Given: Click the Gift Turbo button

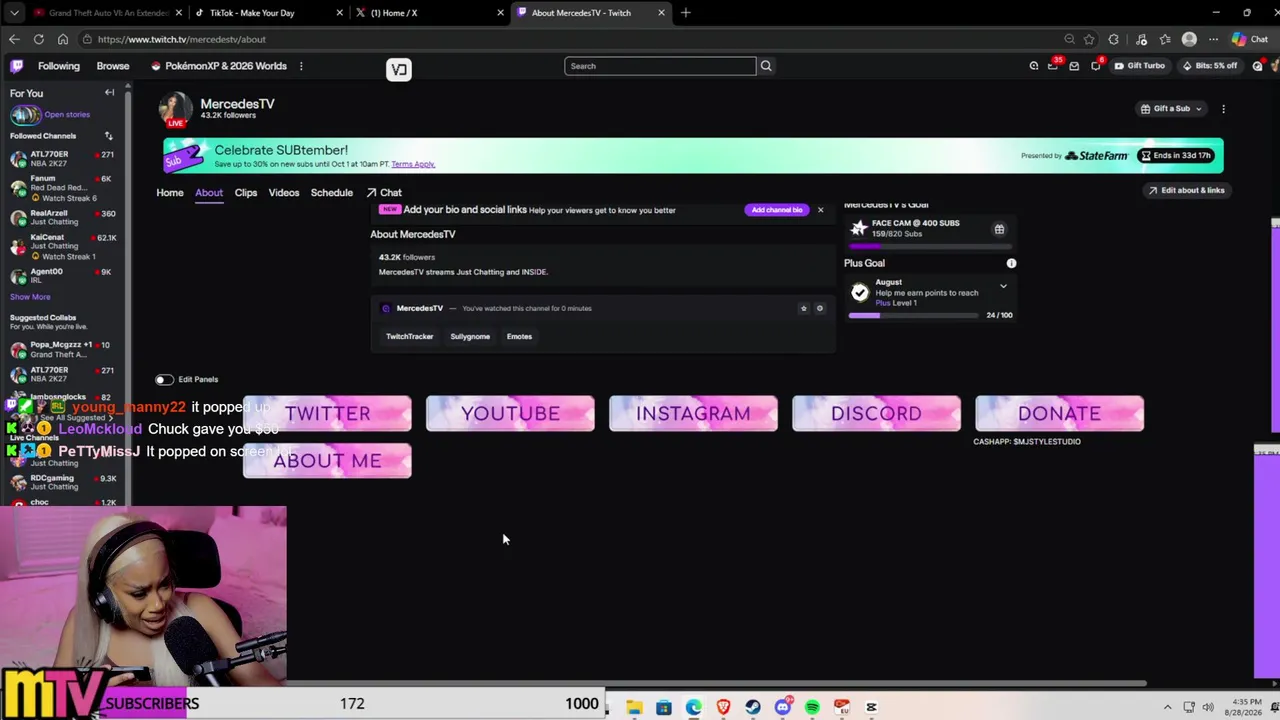Looking at the screenshot, I should pyautogui.click(x=1139, y=66).
